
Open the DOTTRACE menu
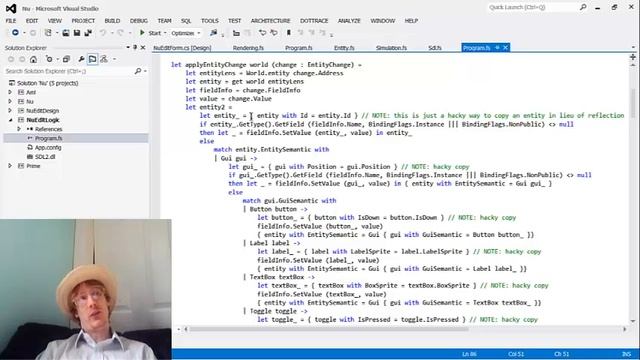click(x=314, y=21)
